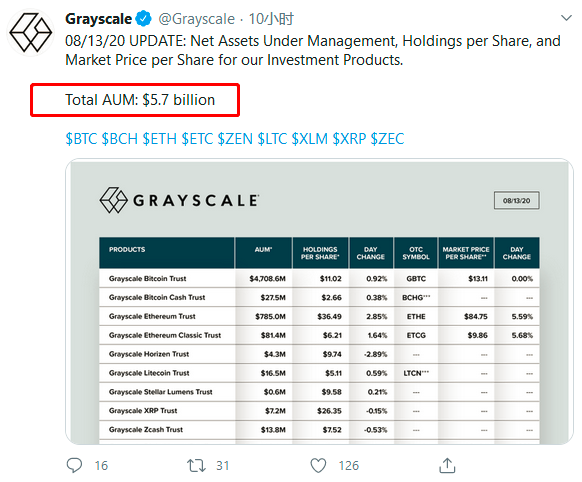Open the $XRP cashtag link
The height and width of the screenshot is (482, 582).
click(x=349, y=139)
